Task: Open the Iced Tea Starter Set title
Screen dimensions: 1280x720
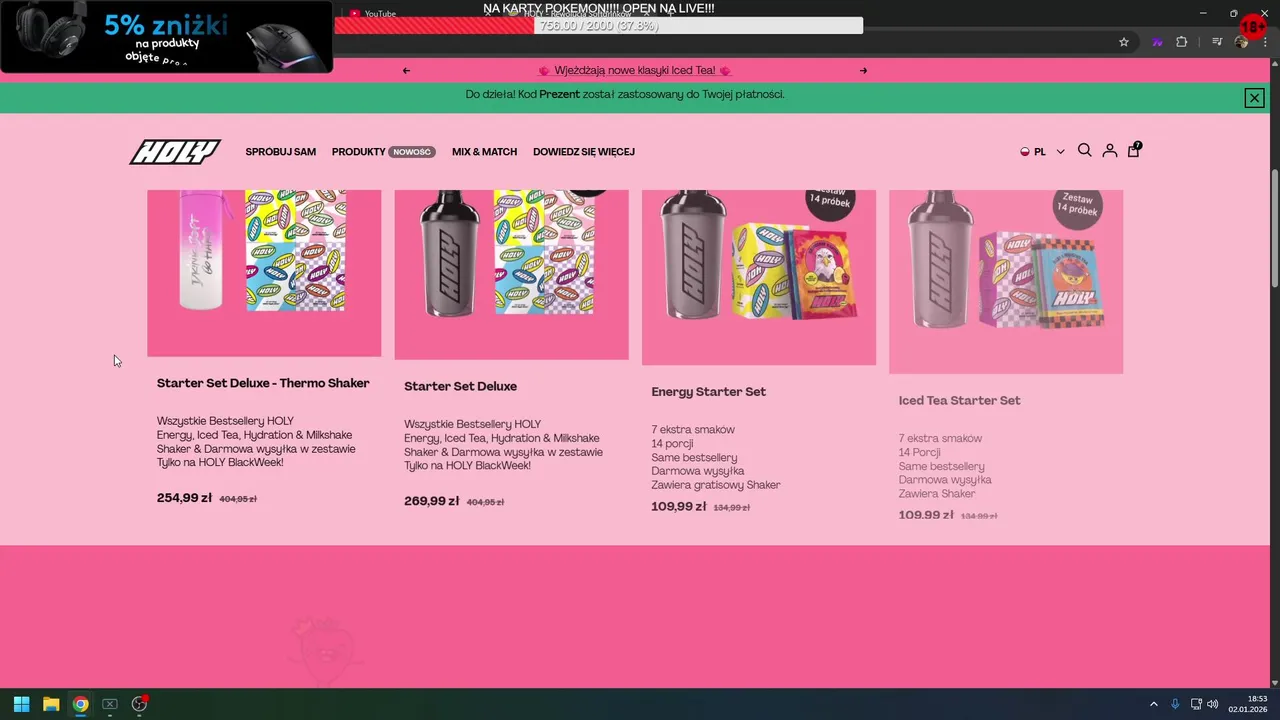Action: (959, 401)
